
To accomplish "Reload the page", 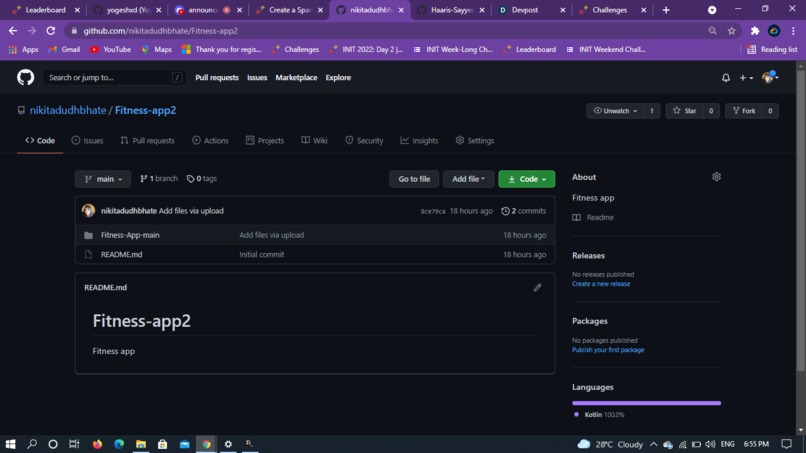I will click(x=50, y=31).
